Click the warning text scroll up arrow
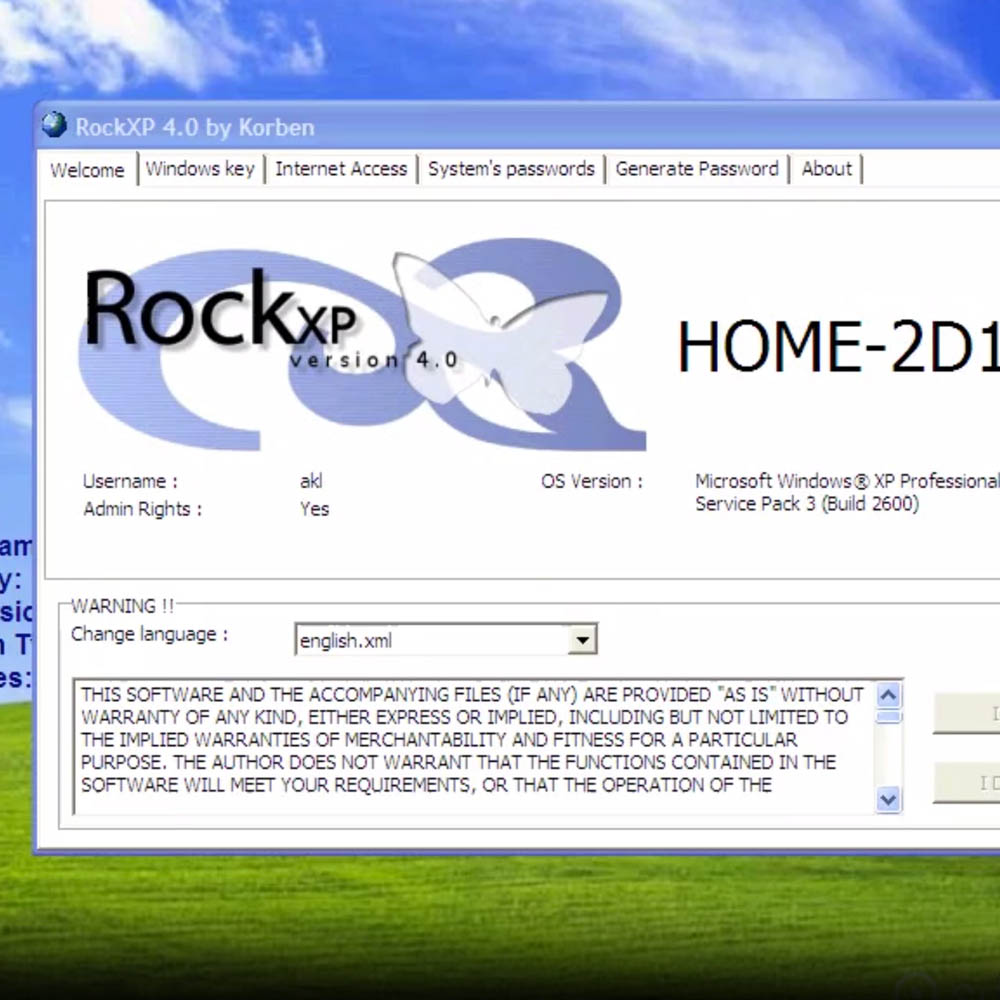This screenshot has height=1000, width=1000. pyautogui.click(x=888, y=695)
